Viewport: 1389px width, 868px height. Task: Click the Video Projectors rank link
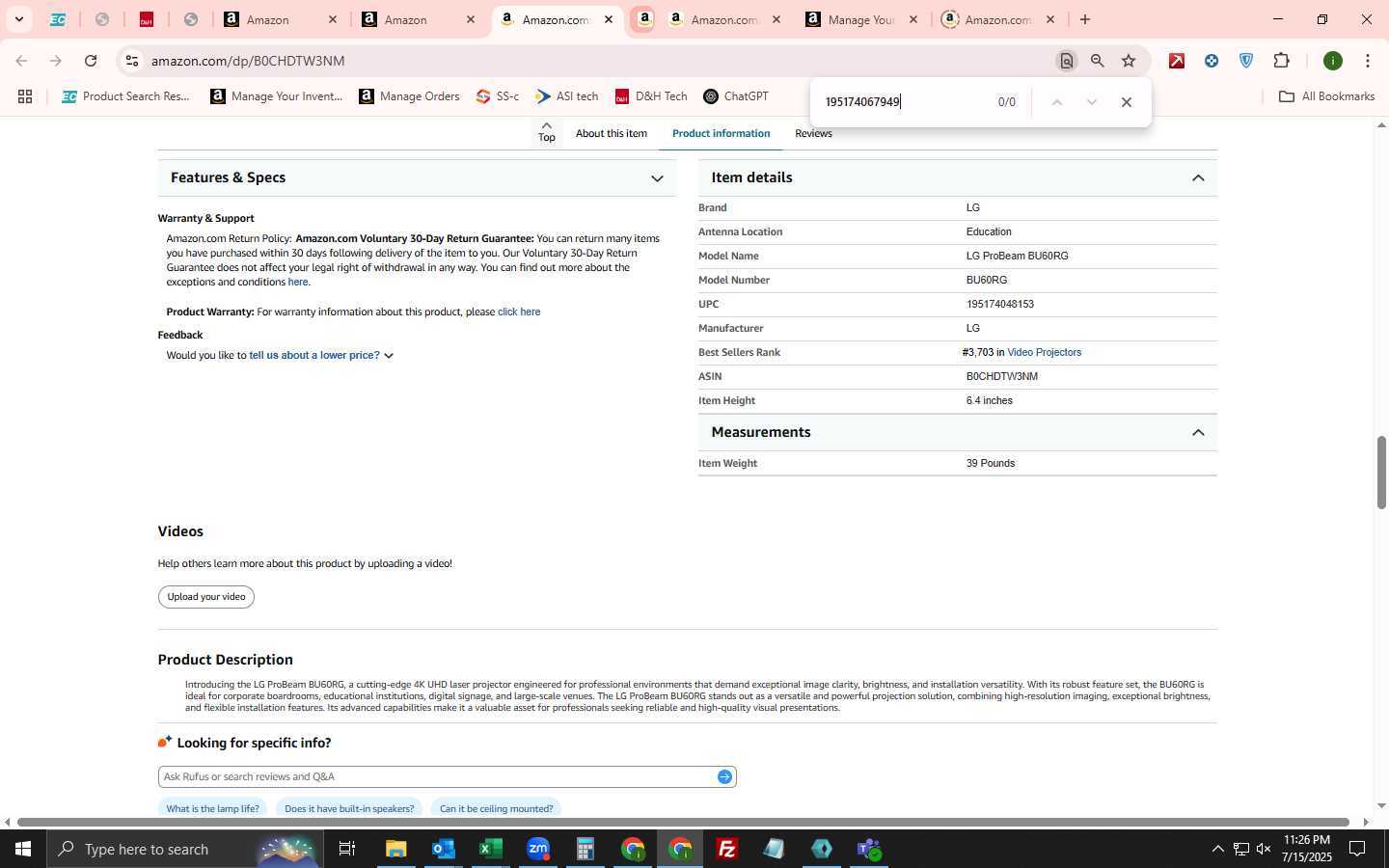tap(1044, 353)
